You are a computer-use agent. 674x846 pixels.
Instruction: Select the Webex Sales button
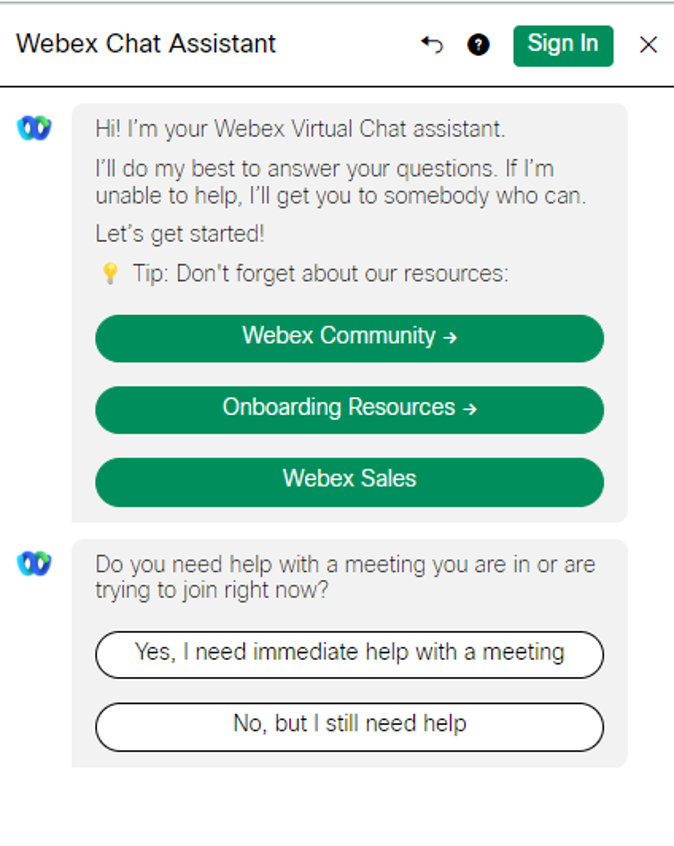tap(349, 479)
